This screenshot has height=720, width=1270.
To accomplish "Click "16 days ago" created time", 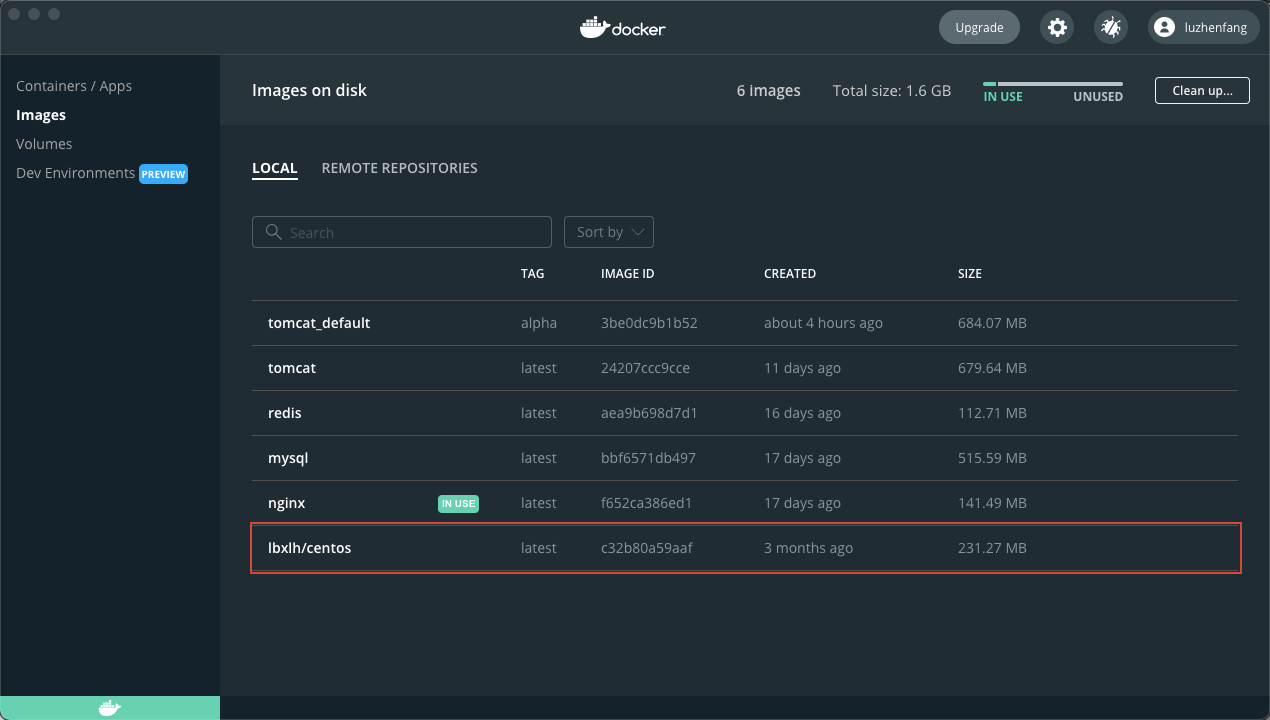I will [x=802, y=413].
